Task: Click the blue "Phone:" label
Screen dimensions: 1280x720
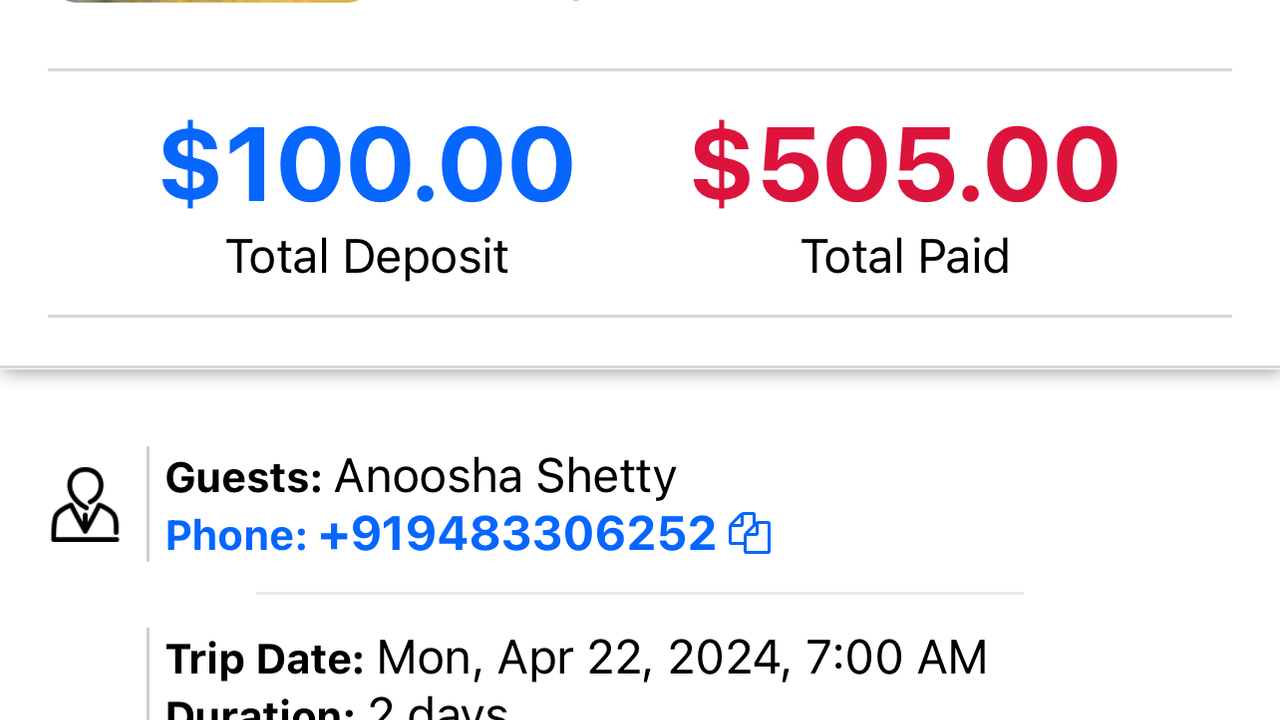Action: tap(236, 536)
